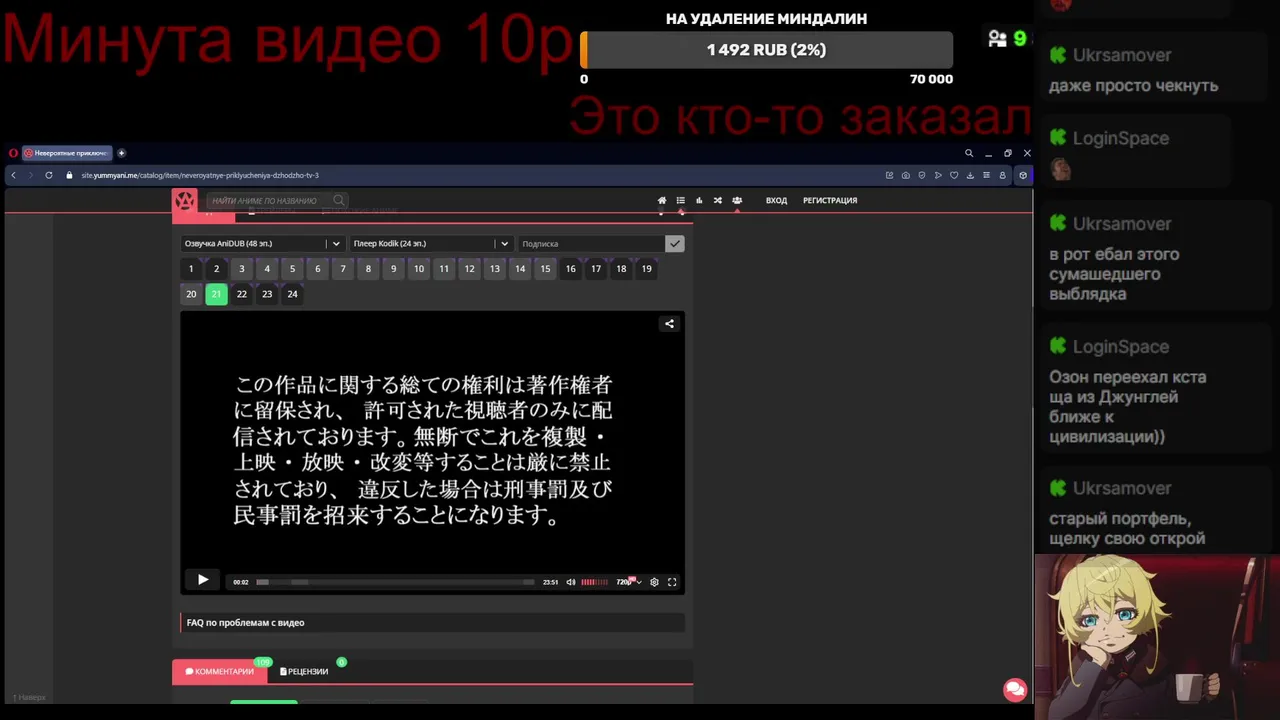This screenshot has width=1280, height=720.
Task: Click the Ukrsamover username above старый портфель
Action: pos(1121,488)
